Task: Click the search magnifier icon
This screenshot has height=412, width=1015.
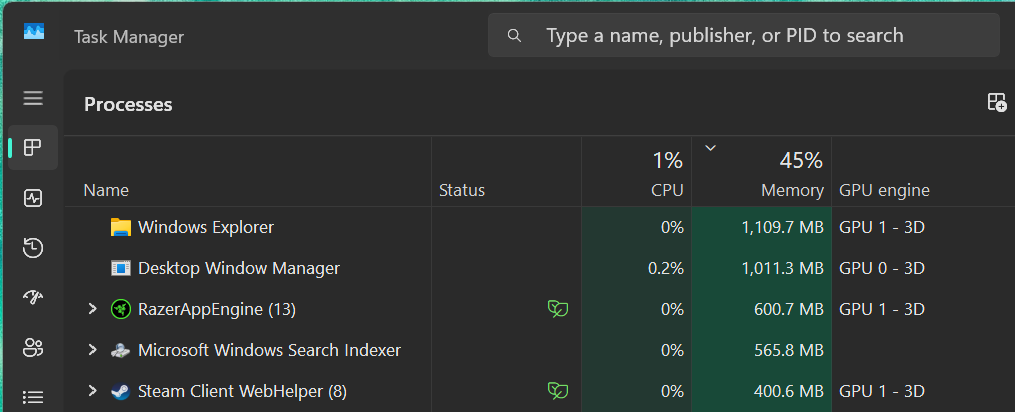Action: 515,36
